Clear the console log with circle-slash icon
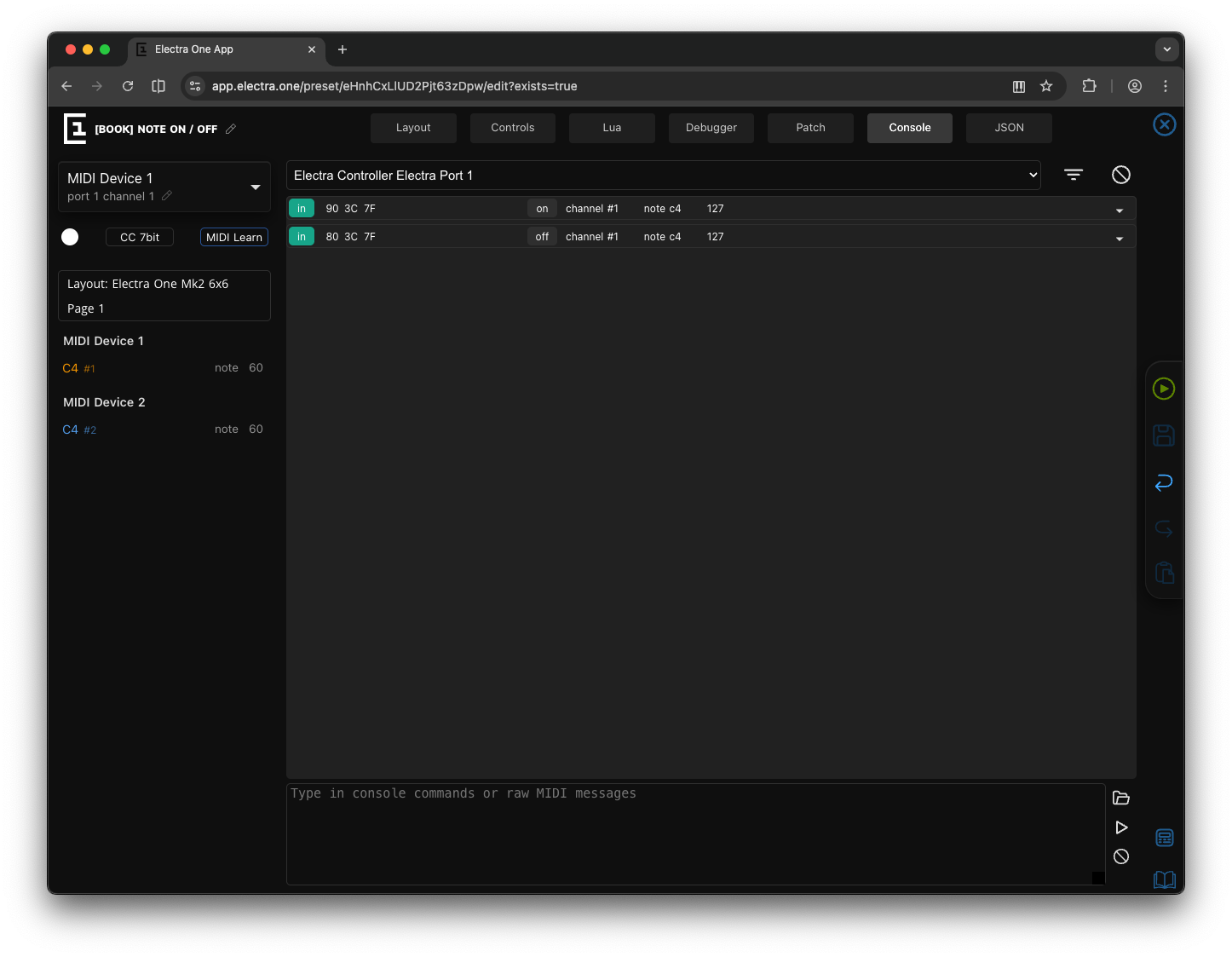 click(1121, 175)
